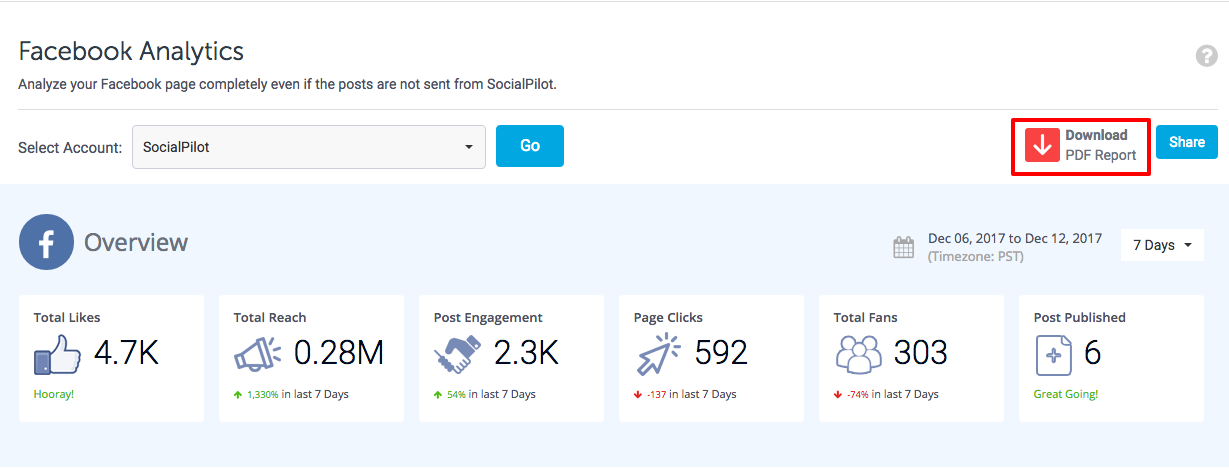
Task: Click red down arrow under Total Fans
Action: coord(838,394)
